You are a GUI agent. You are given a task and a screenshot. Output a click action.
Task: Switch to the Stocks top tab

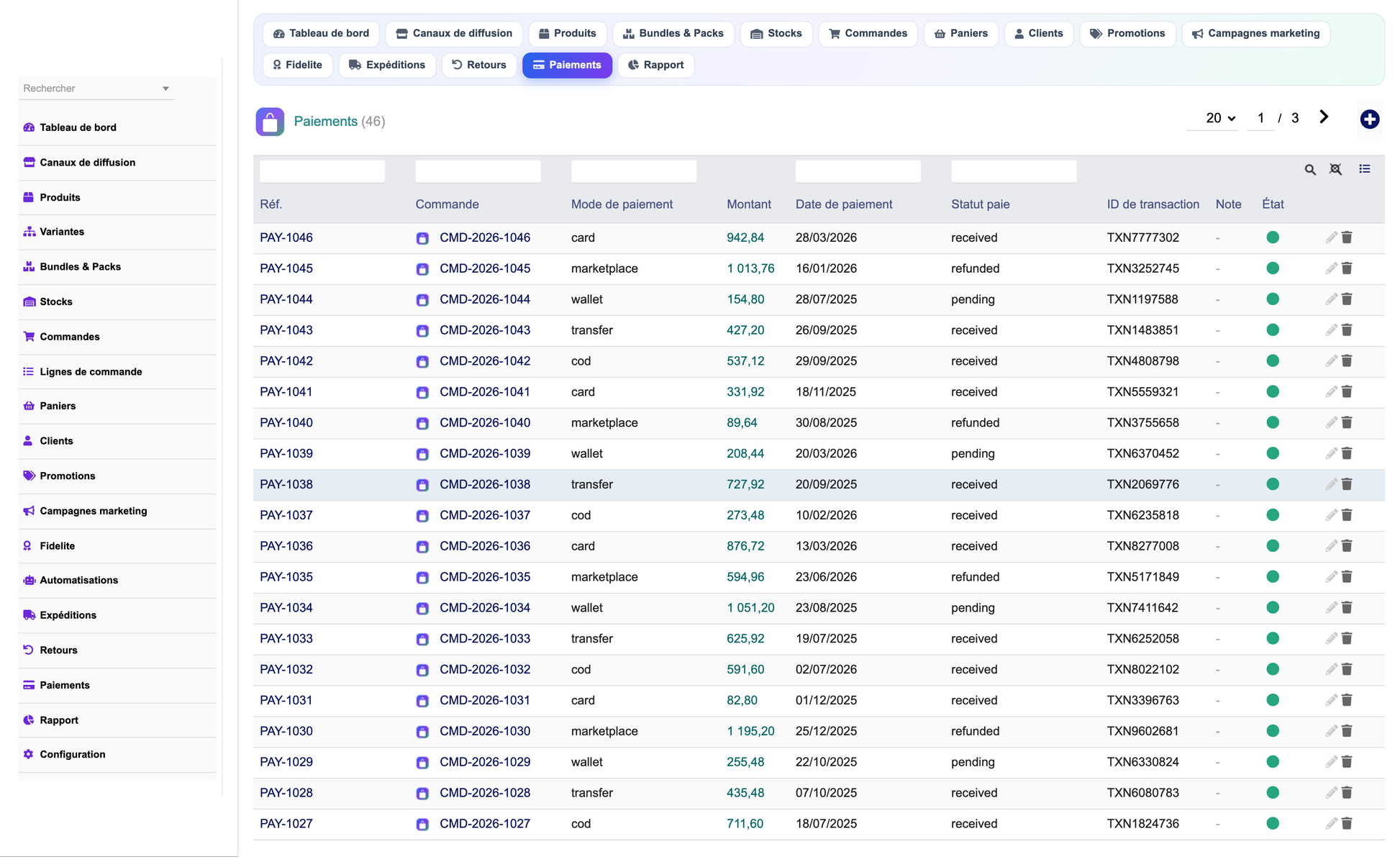[x=776, y=34]
